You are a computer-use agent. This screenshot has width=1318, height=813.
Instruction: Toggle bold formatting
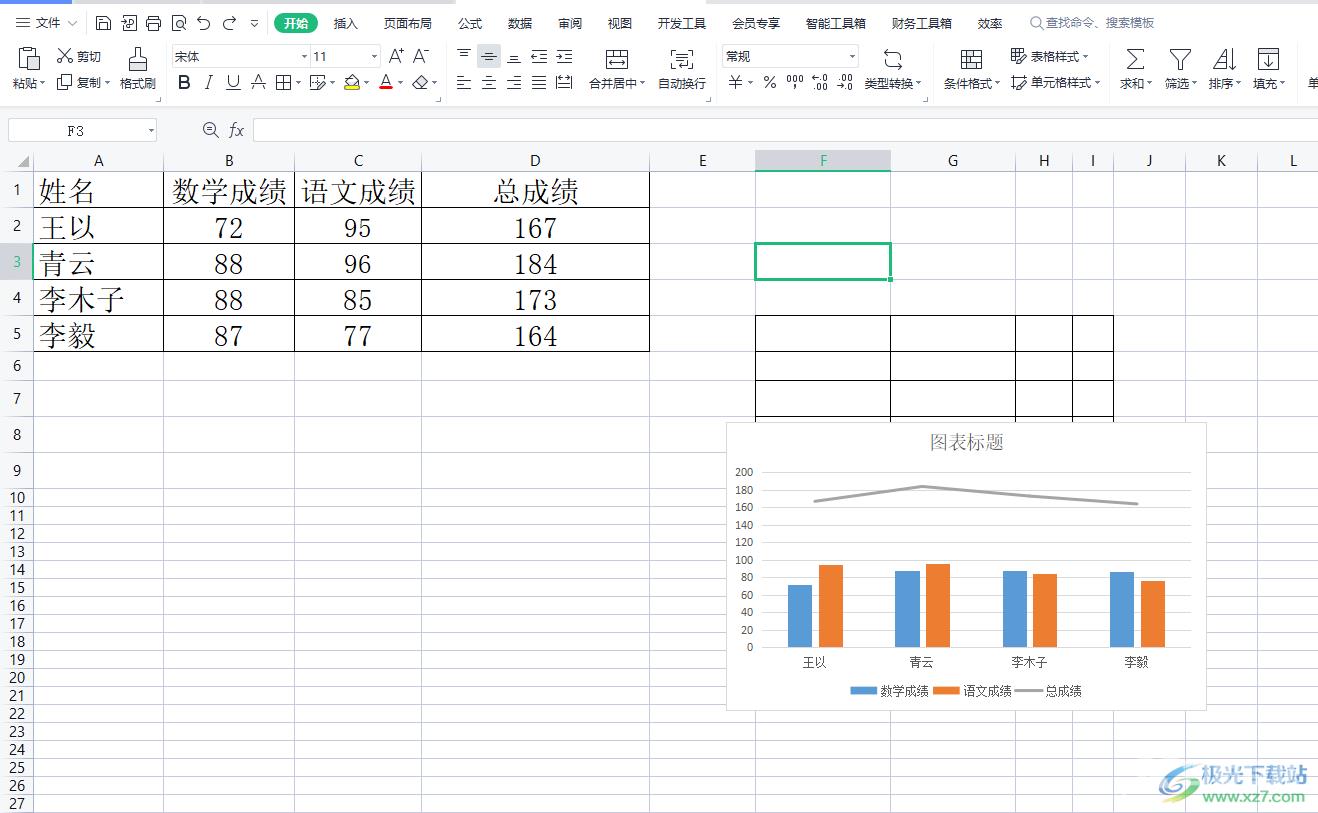pyautogui.click(x=184, y=83)
